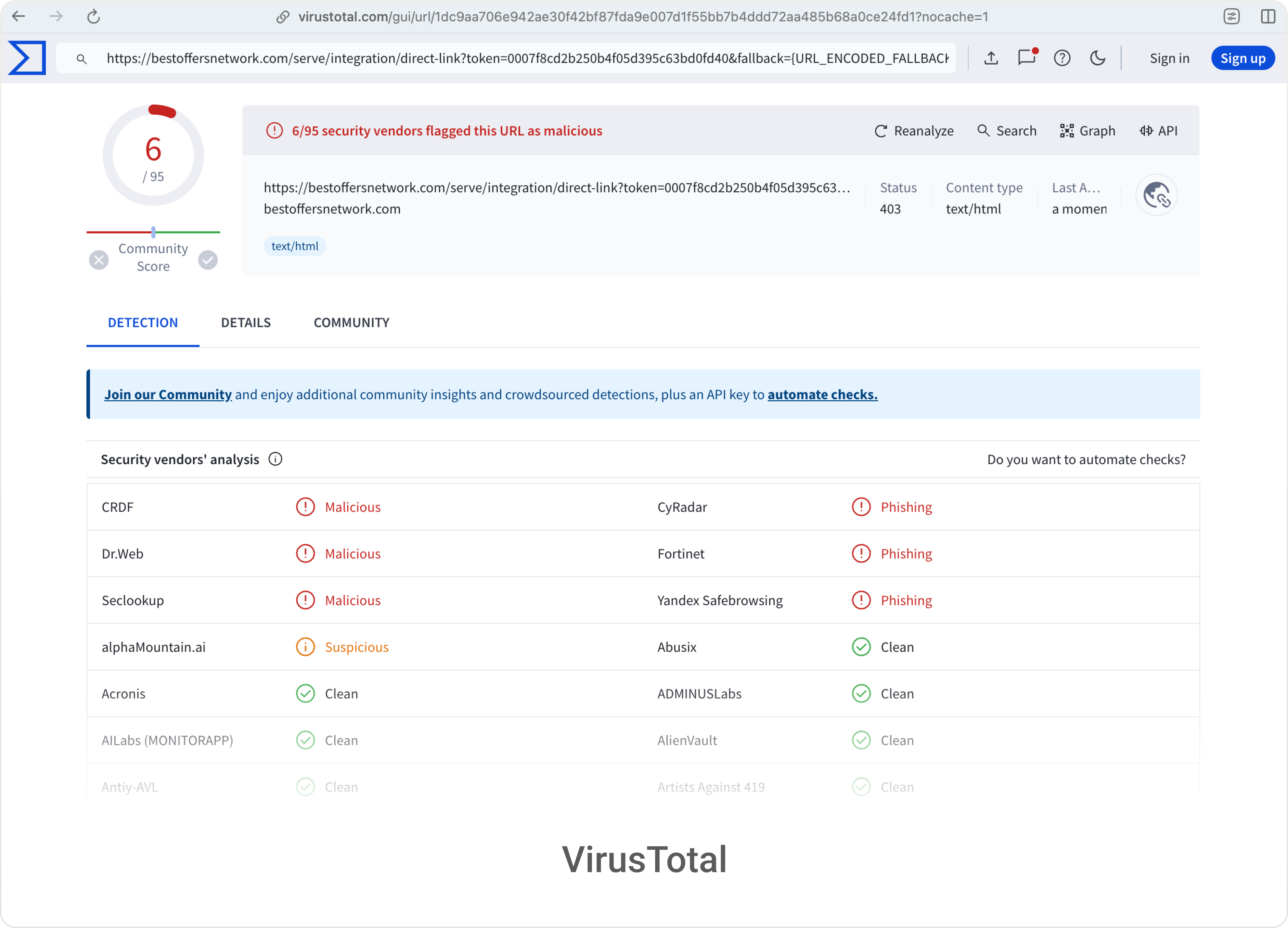Toggle dark mode with the moon icon
This screenshot has width=1288, height=928.
click(x=1098, y=58)
